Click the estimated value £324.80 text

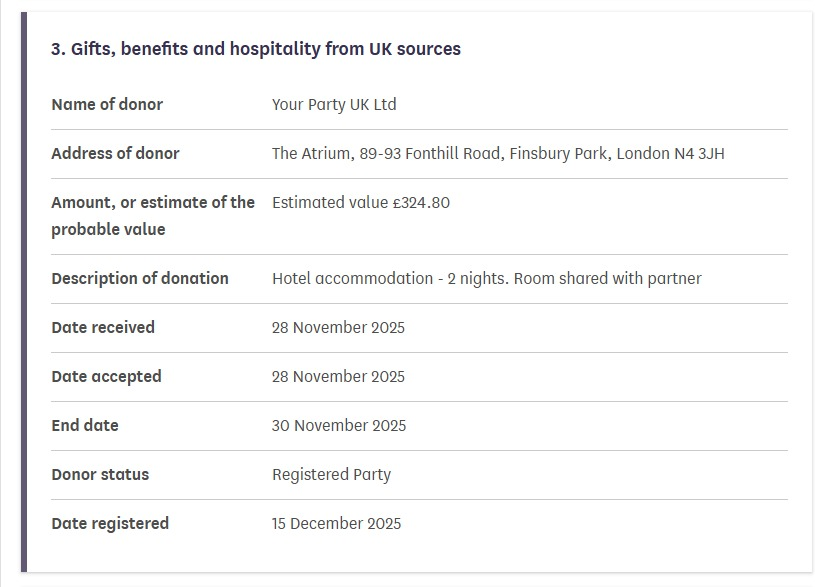pyautogui.click(x=361, y=202)
